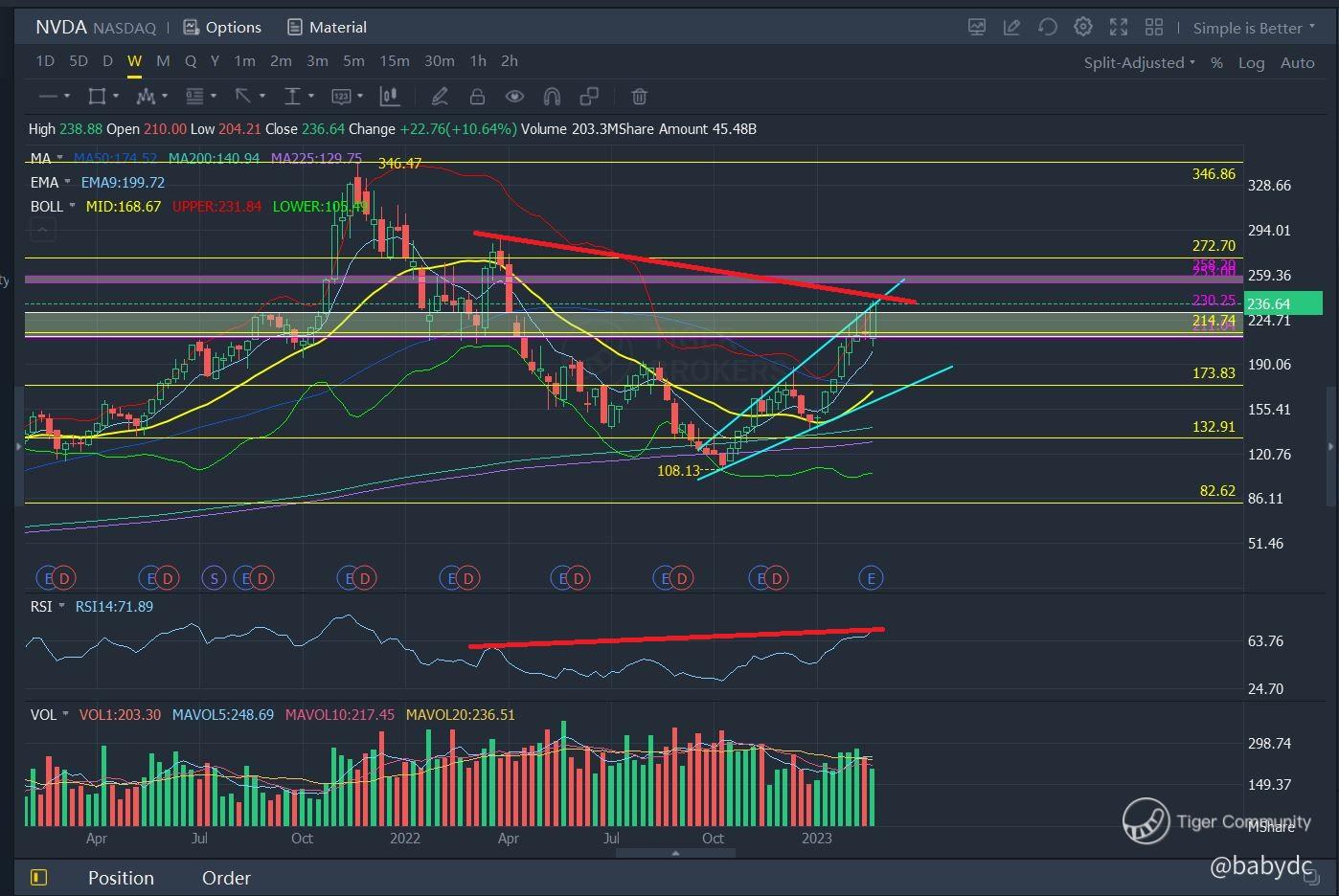Open the Order panel

tap(226, 878)
